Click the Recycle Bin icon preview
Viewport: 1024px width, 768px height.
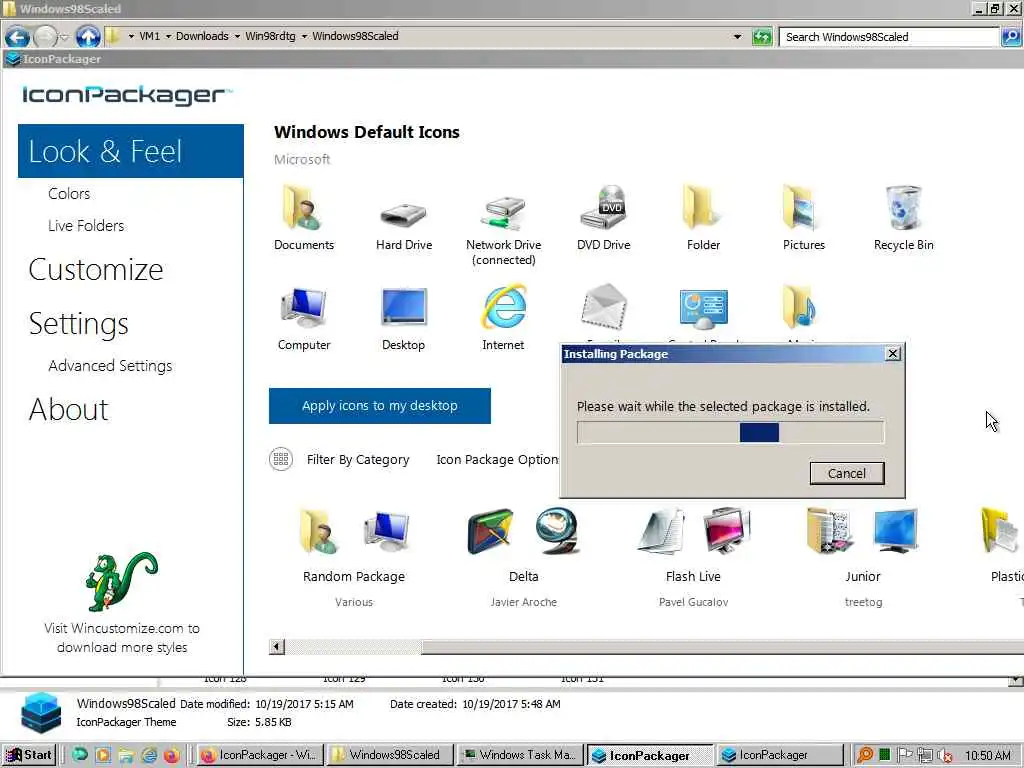[903, 208]
